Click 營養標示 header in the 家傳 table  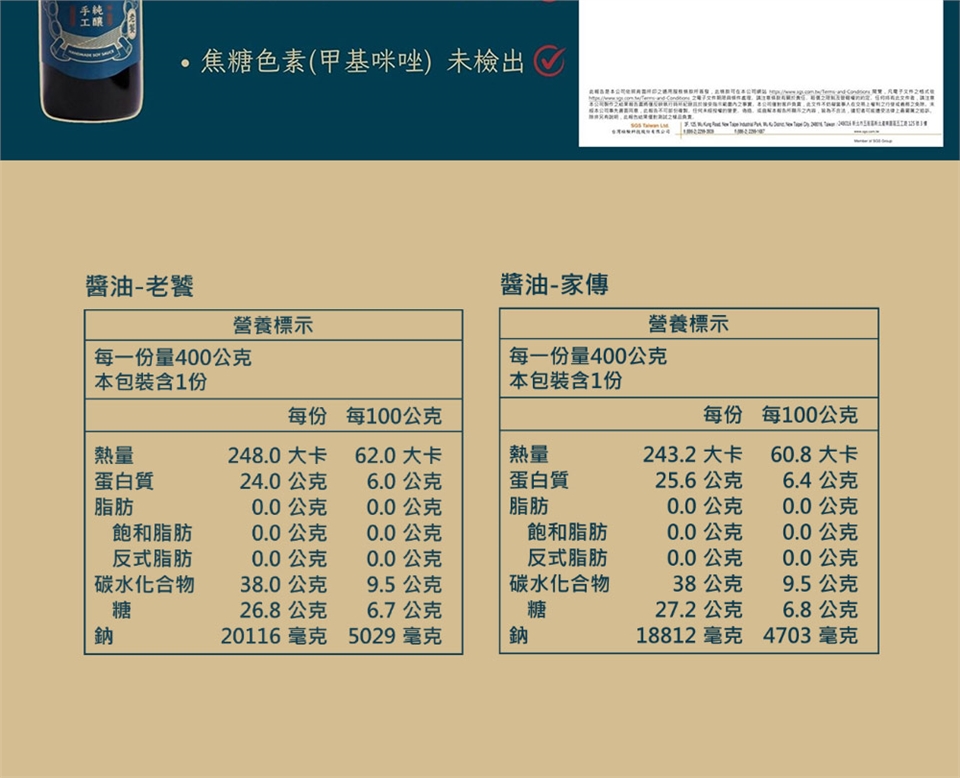pyautogui.click(x=688, y=325)
